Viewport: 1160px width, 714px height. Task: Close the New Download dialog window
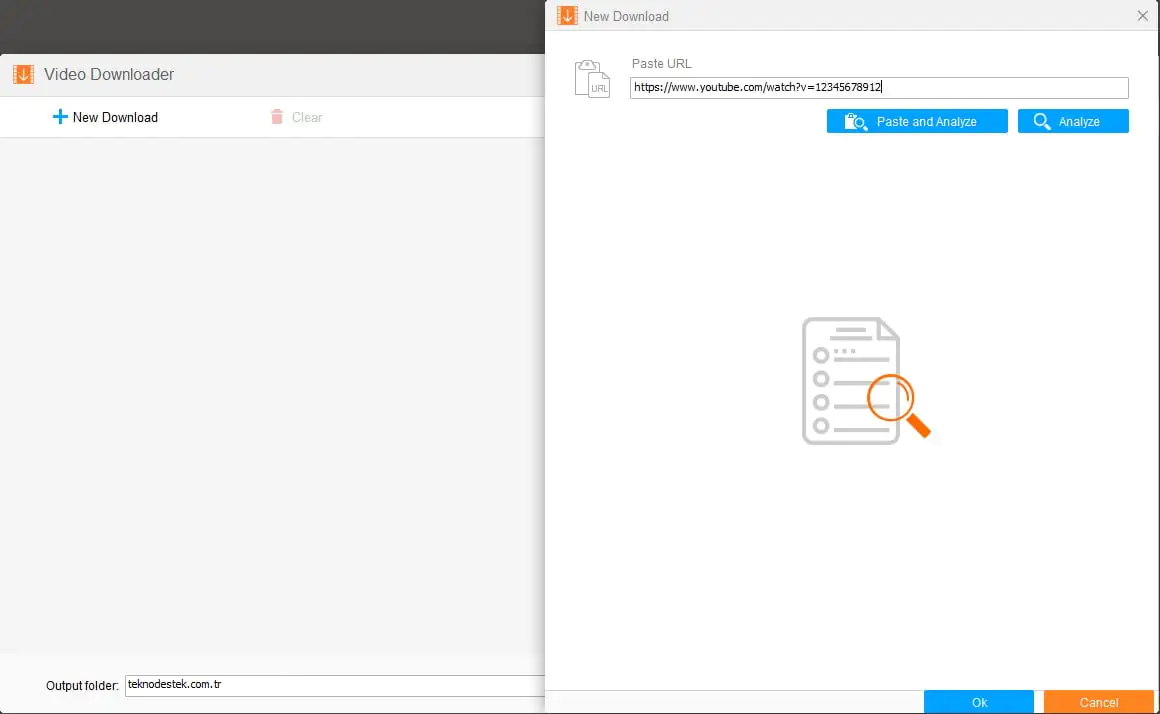pyautogui.click(x=1142, y=16)
